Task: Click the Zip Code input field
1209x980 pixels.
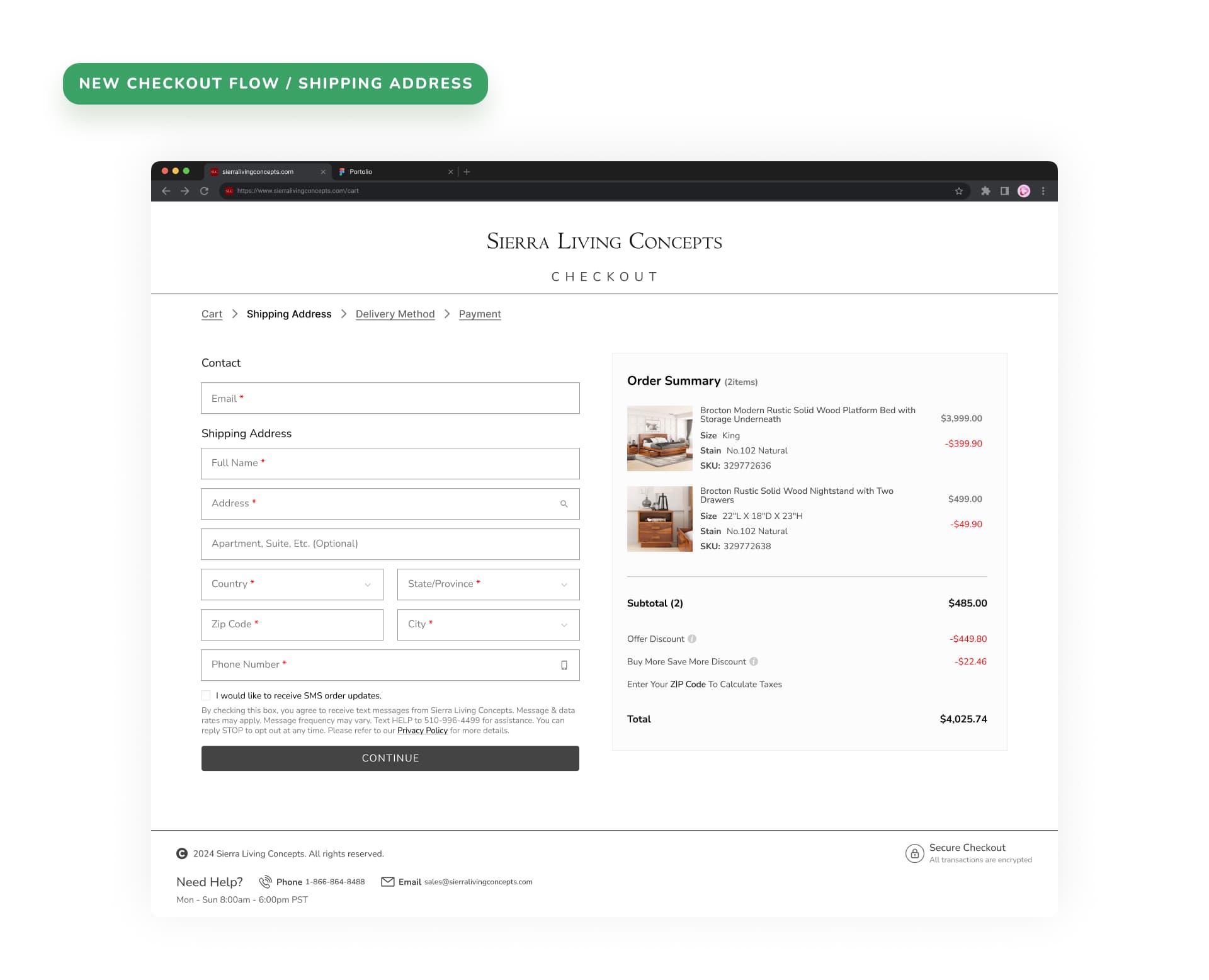Action: tap(292, 625)
